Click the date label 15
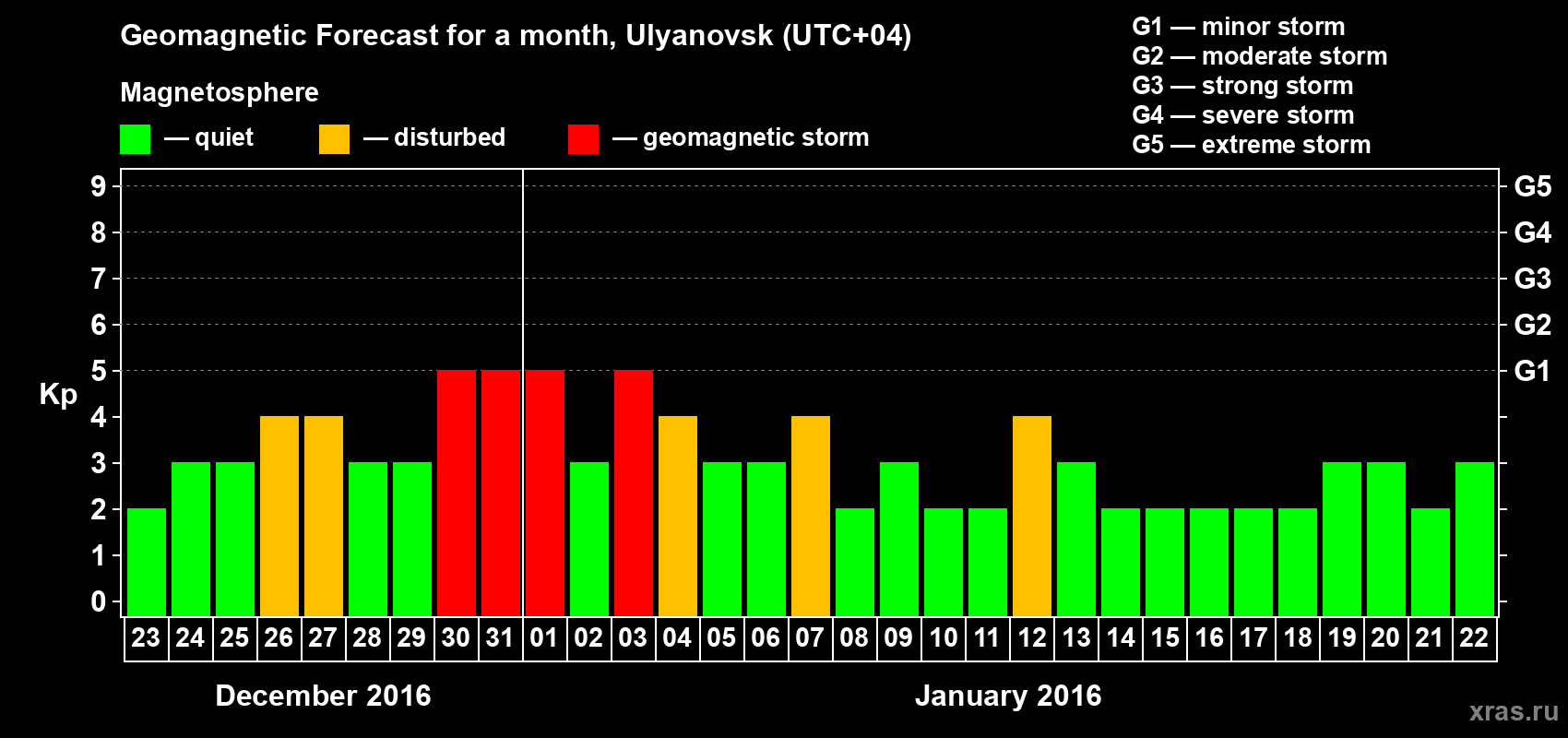The image size is (1568, 738). click(x=1164, y=637)
